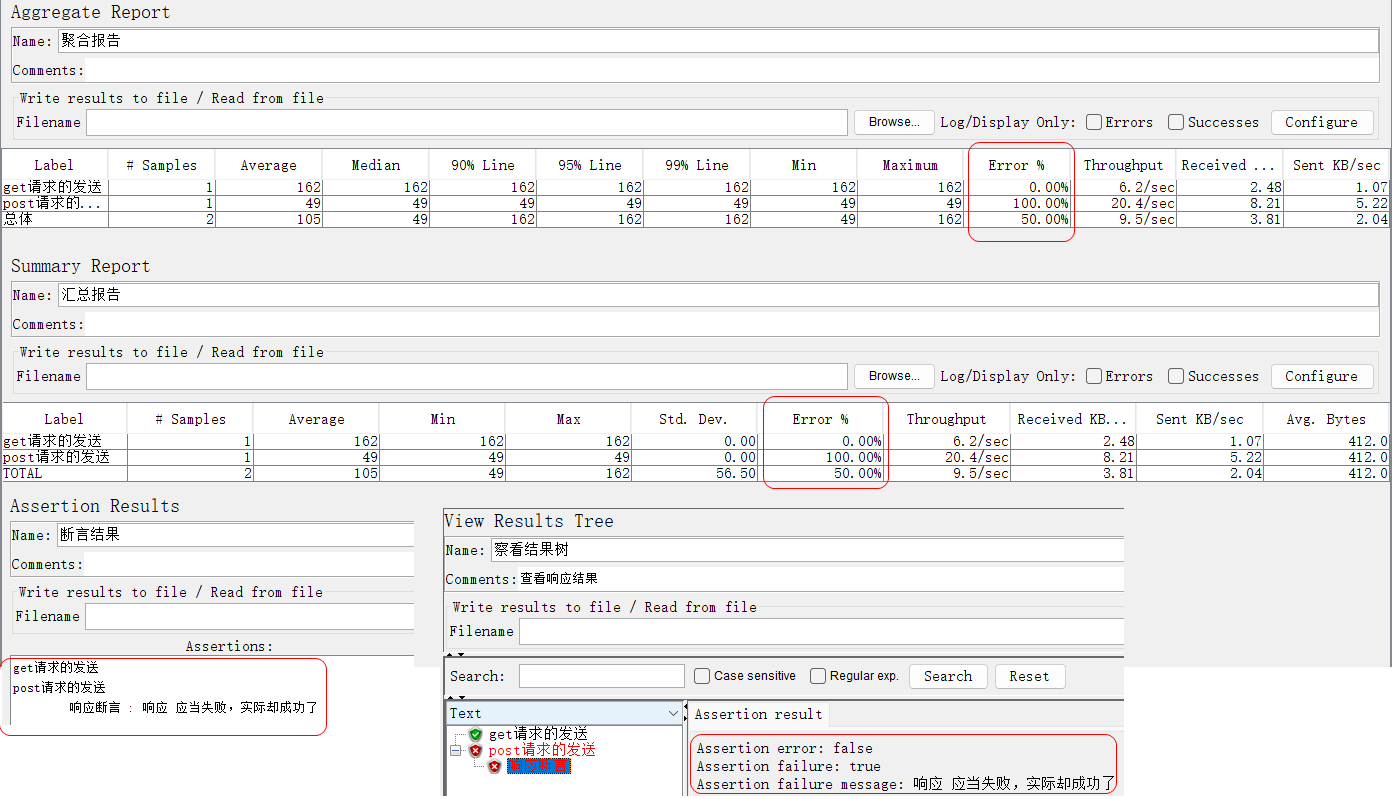Click 'Assertion failure: true' line
Viewport: 1394px width, 799px height.
(x=788, y=766)
